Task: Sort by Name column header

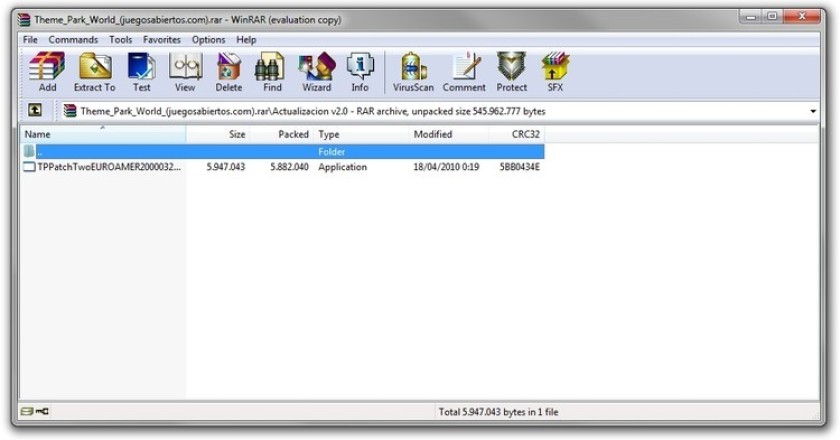Action: coord(103,134)
